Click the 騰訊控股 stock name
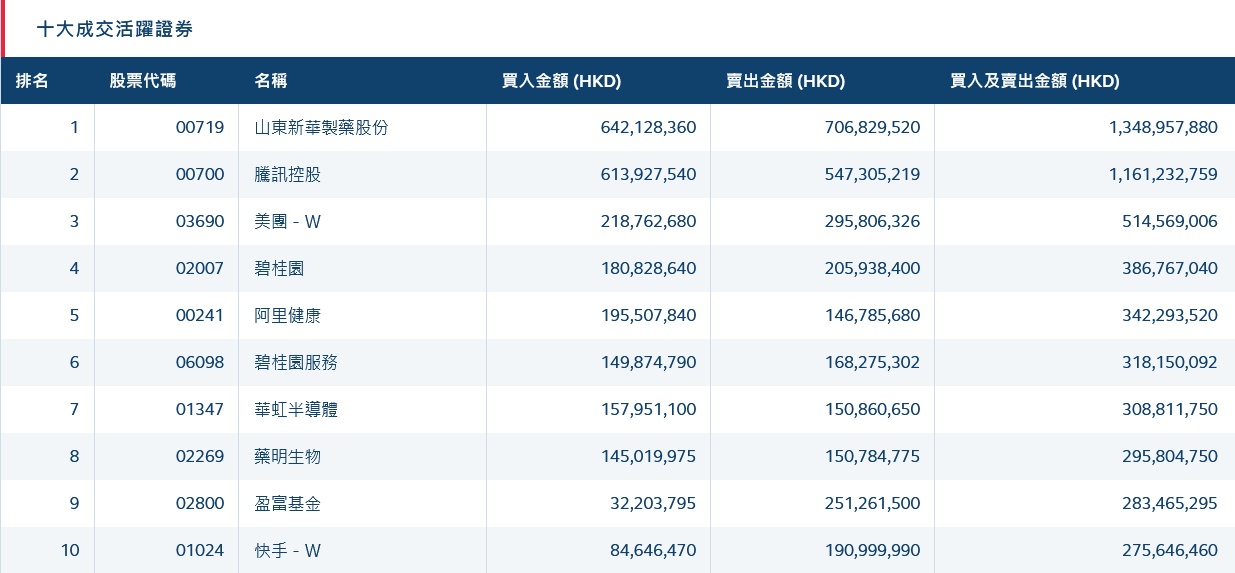 (288, 175)
